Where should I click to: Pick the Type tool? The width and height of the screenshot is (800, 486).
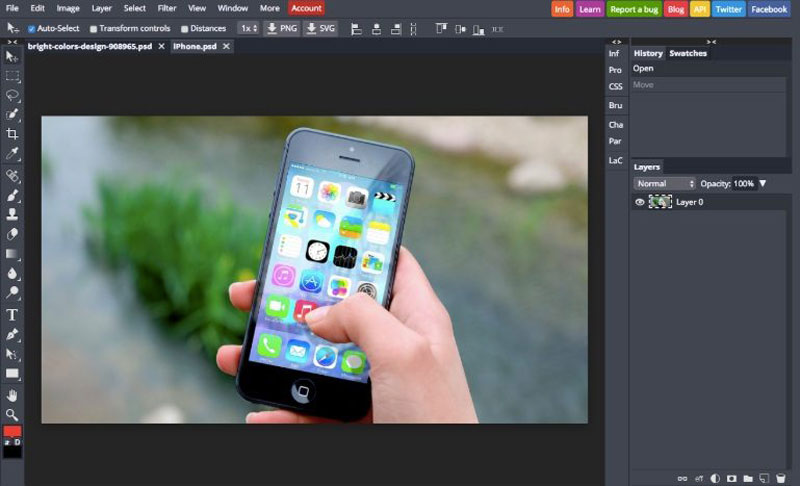[x=12, y=315]
